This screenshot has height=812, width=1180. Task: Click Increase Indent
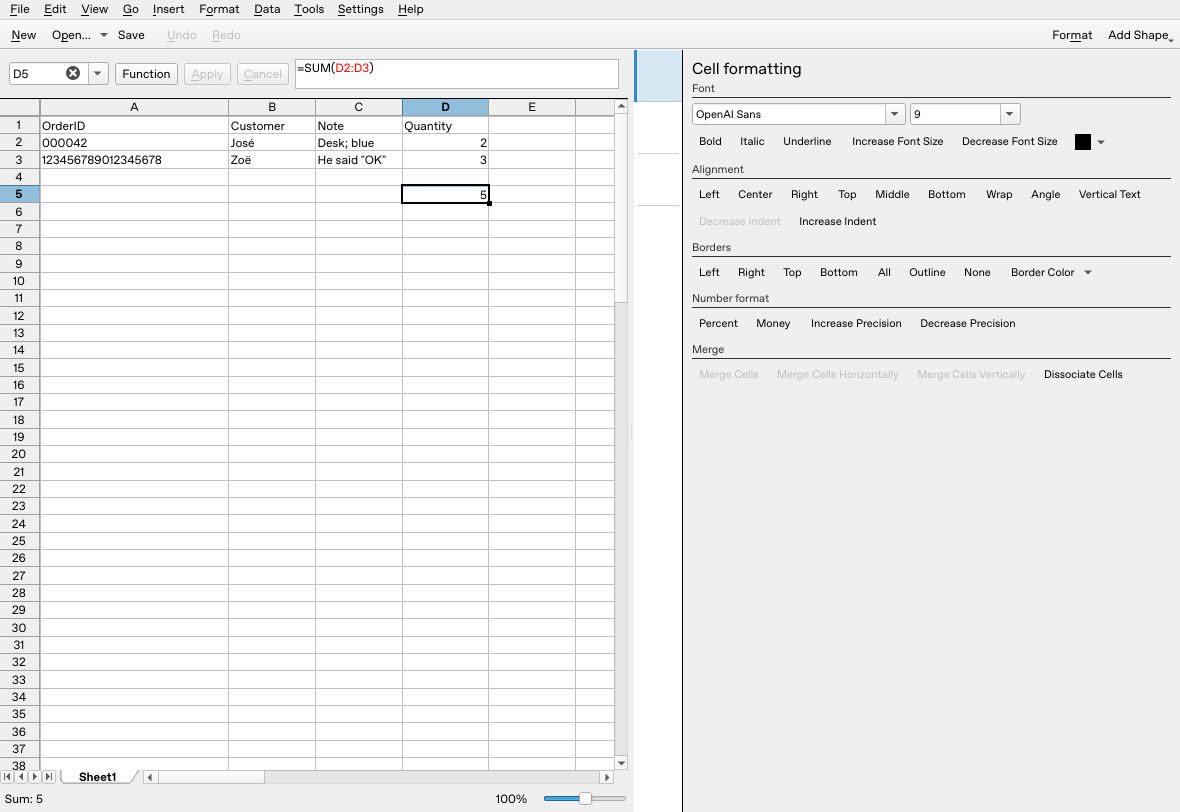point(837,221)
